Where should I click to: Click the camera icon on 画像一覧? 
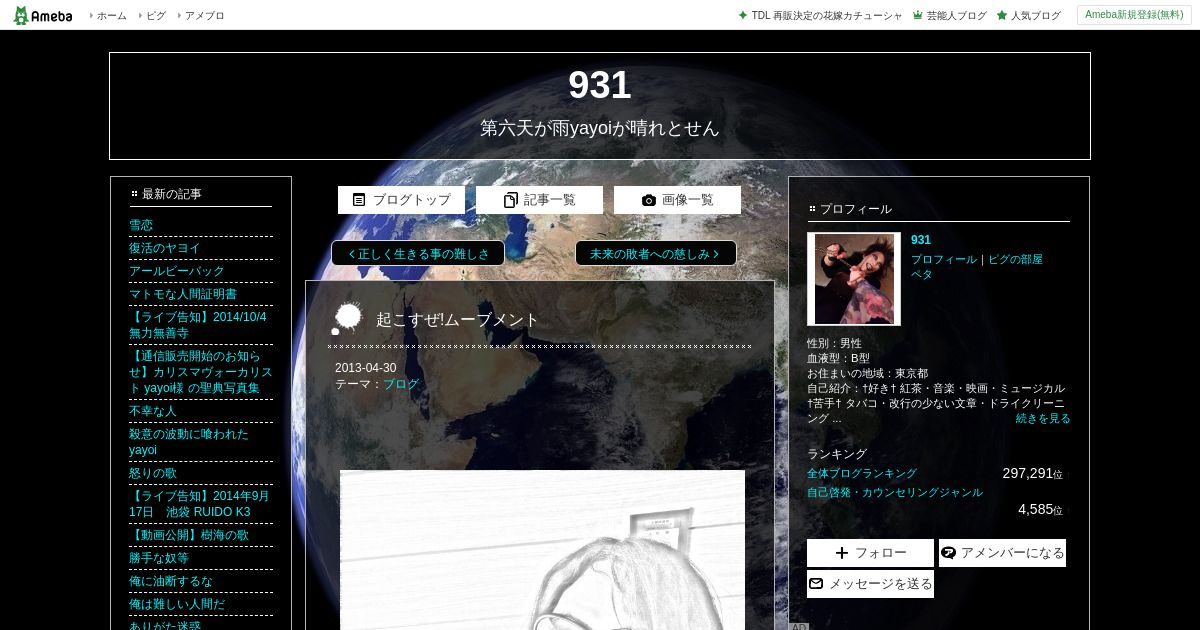649,200
